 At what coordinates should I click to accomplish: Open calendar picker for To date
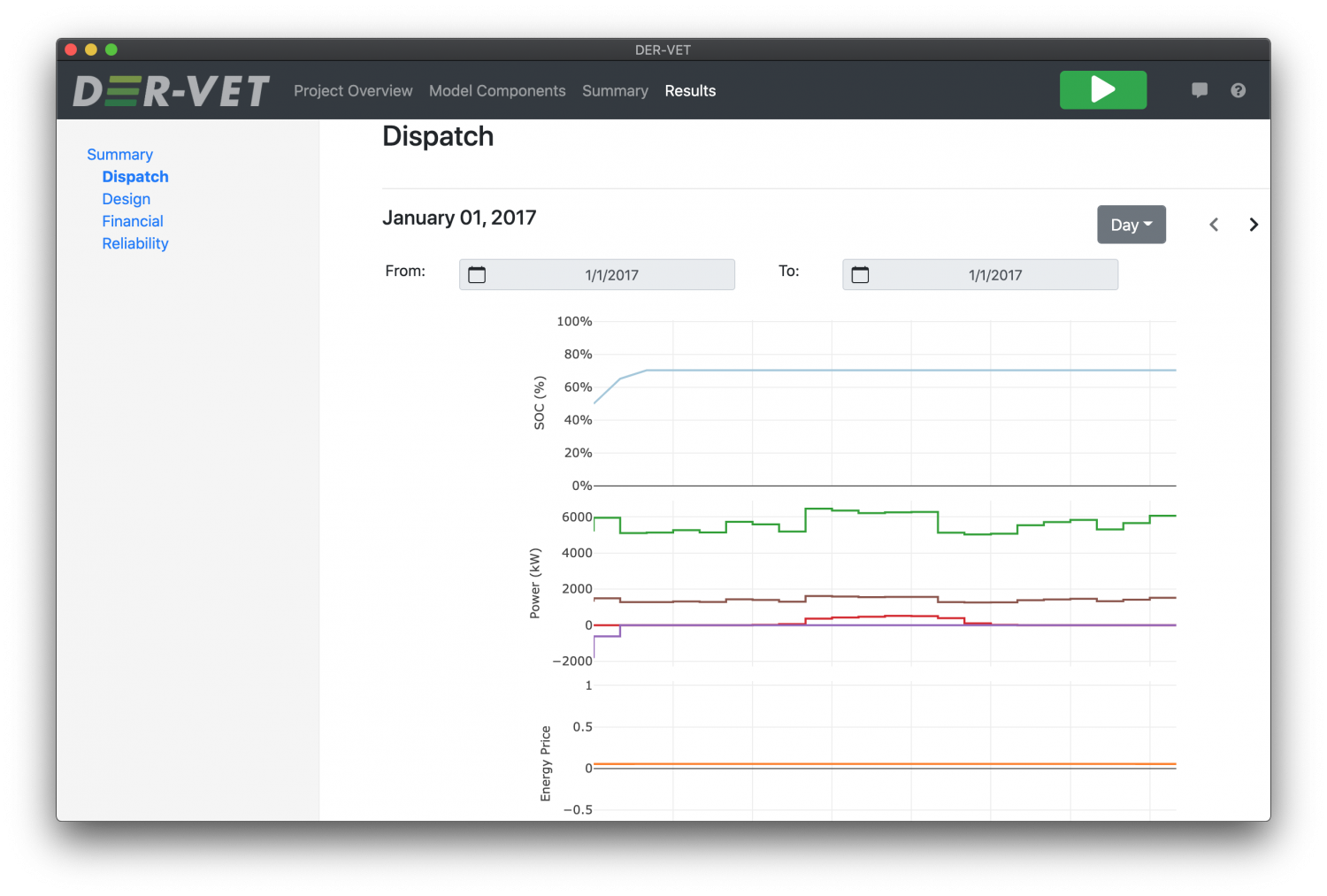pos(861,274)
